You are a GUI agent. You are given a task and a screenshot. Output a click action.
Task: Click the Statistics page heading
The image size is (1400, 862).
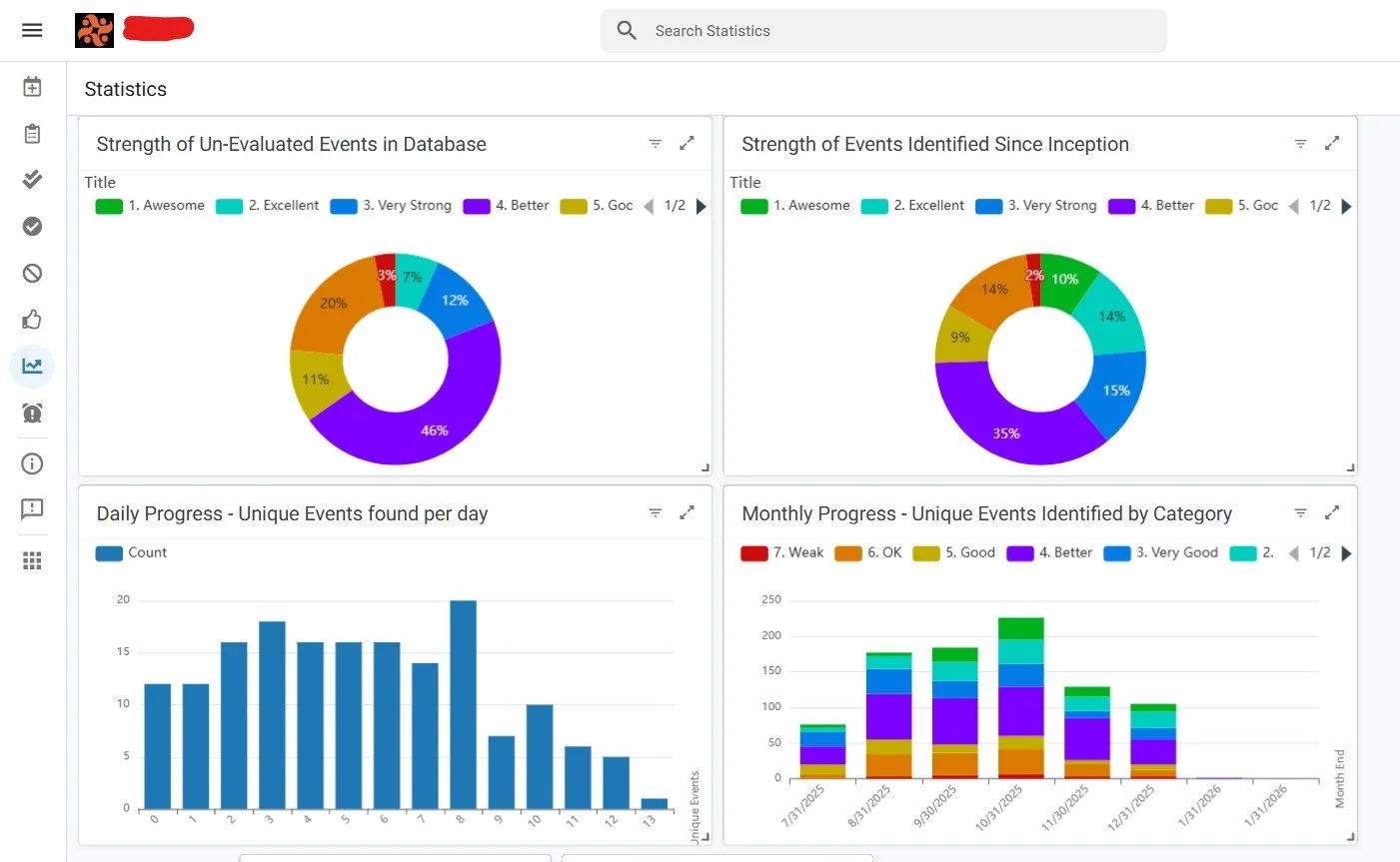126,89
